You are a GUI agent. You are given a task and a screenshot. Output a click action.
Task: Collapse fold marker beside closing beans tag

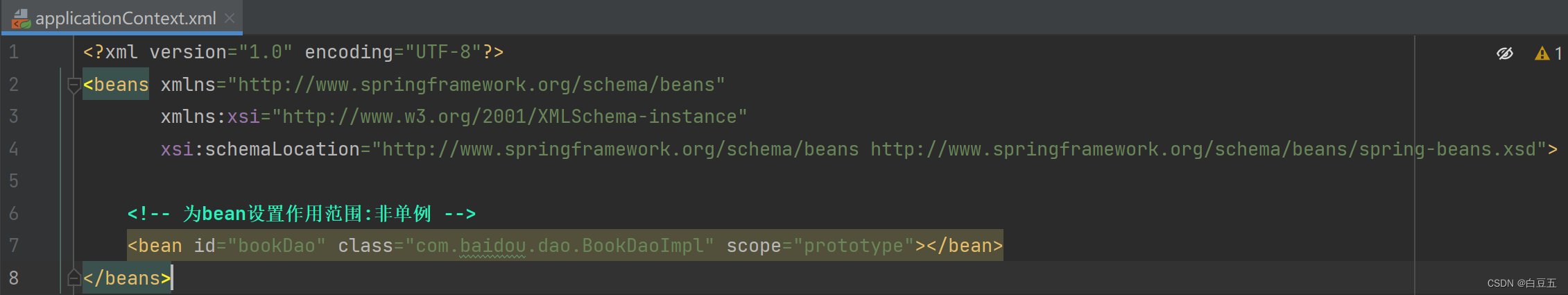(74, 278)
